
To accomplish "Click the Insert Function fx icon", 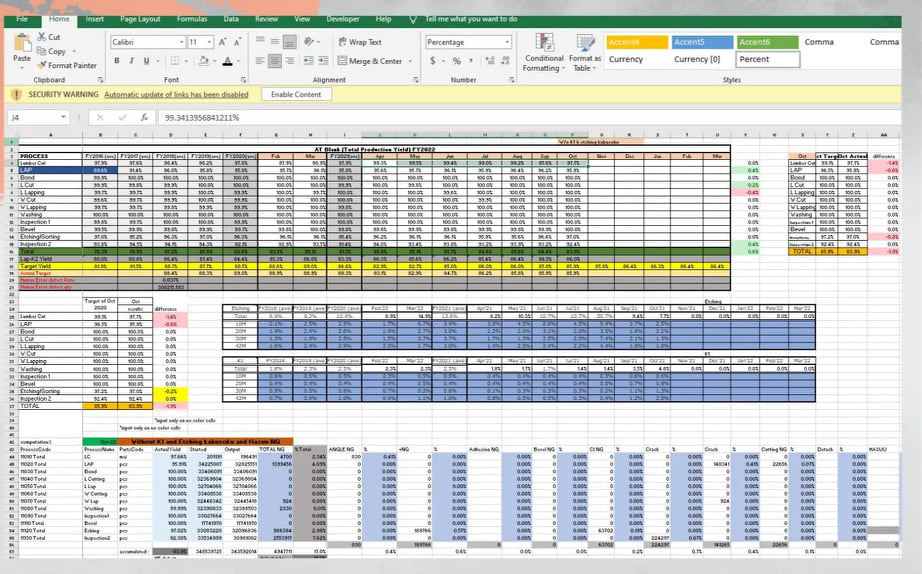I will coord(144,118).
